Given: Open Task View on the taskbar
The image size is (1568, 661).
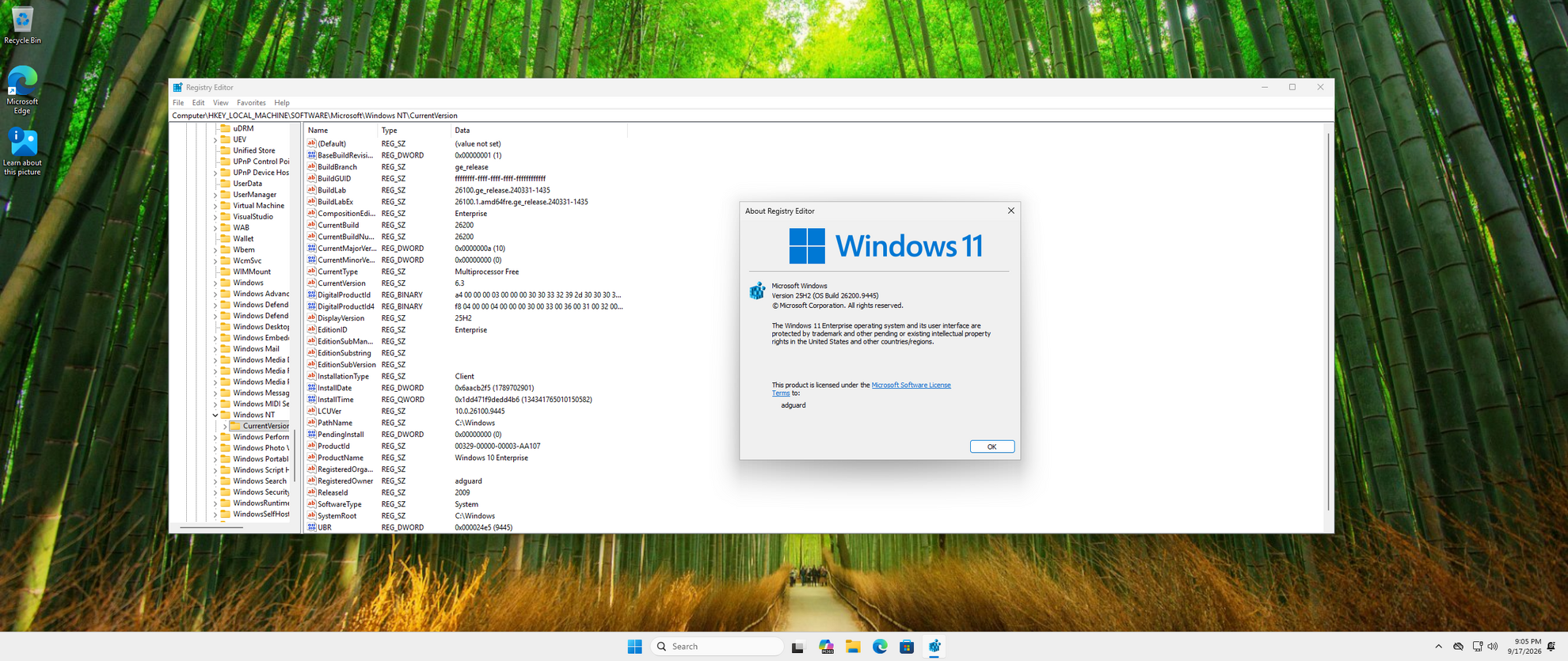Looking at the screenshot, I should pos(798,647).
